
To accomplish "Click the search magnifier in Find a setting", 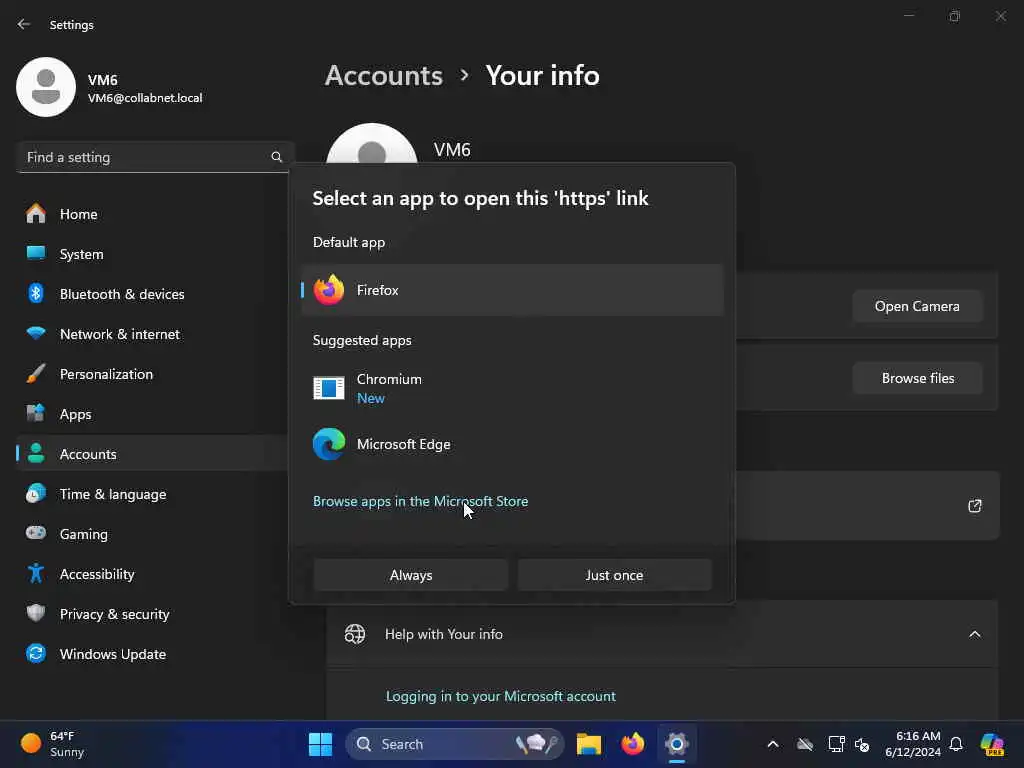I will (x=276, y=157).
